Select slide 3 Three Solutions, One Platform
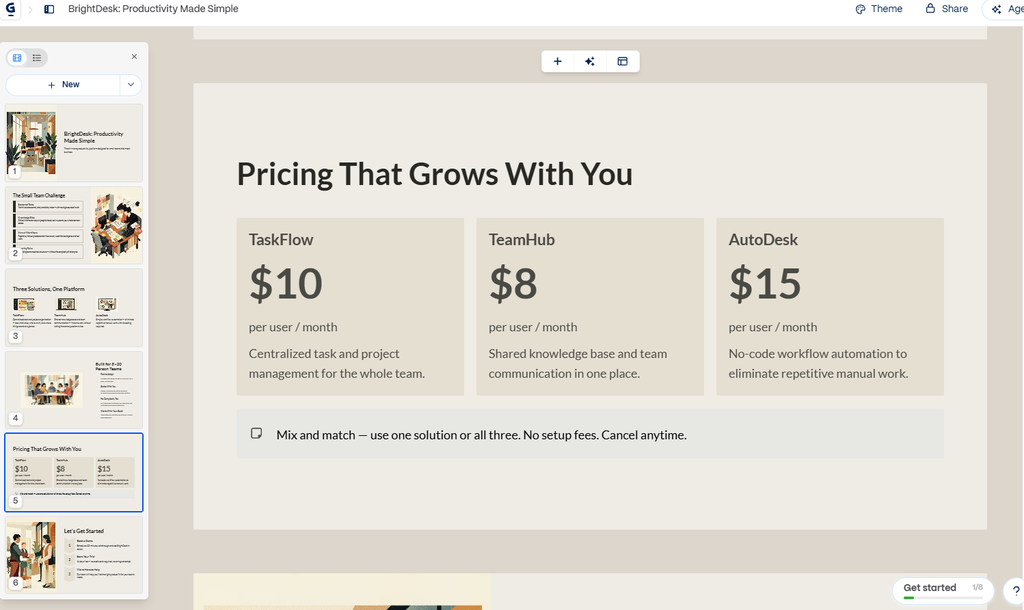Image resolution: width=1024 pixels, height=610 pixels. 74,308
